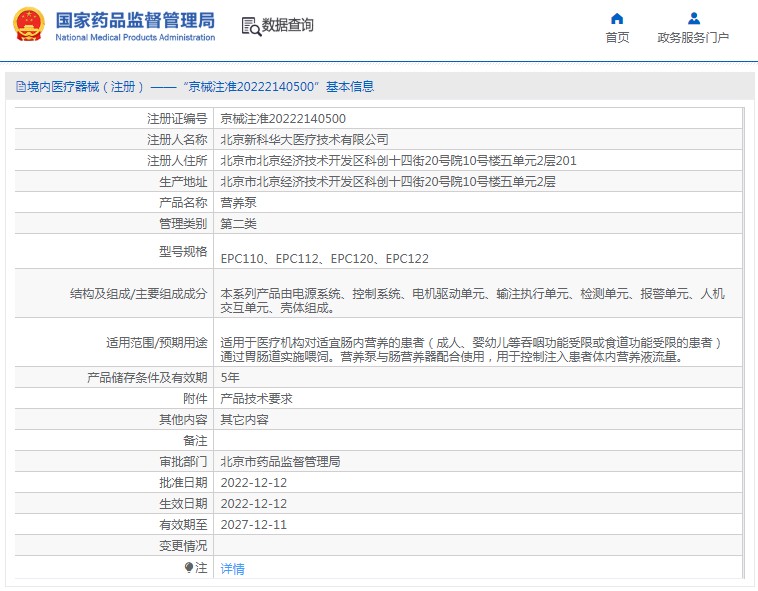Viewport: 758px width, 591px height.
Task: Click the lightbulb icon next to 注
Action: click(x=189, y=567)
